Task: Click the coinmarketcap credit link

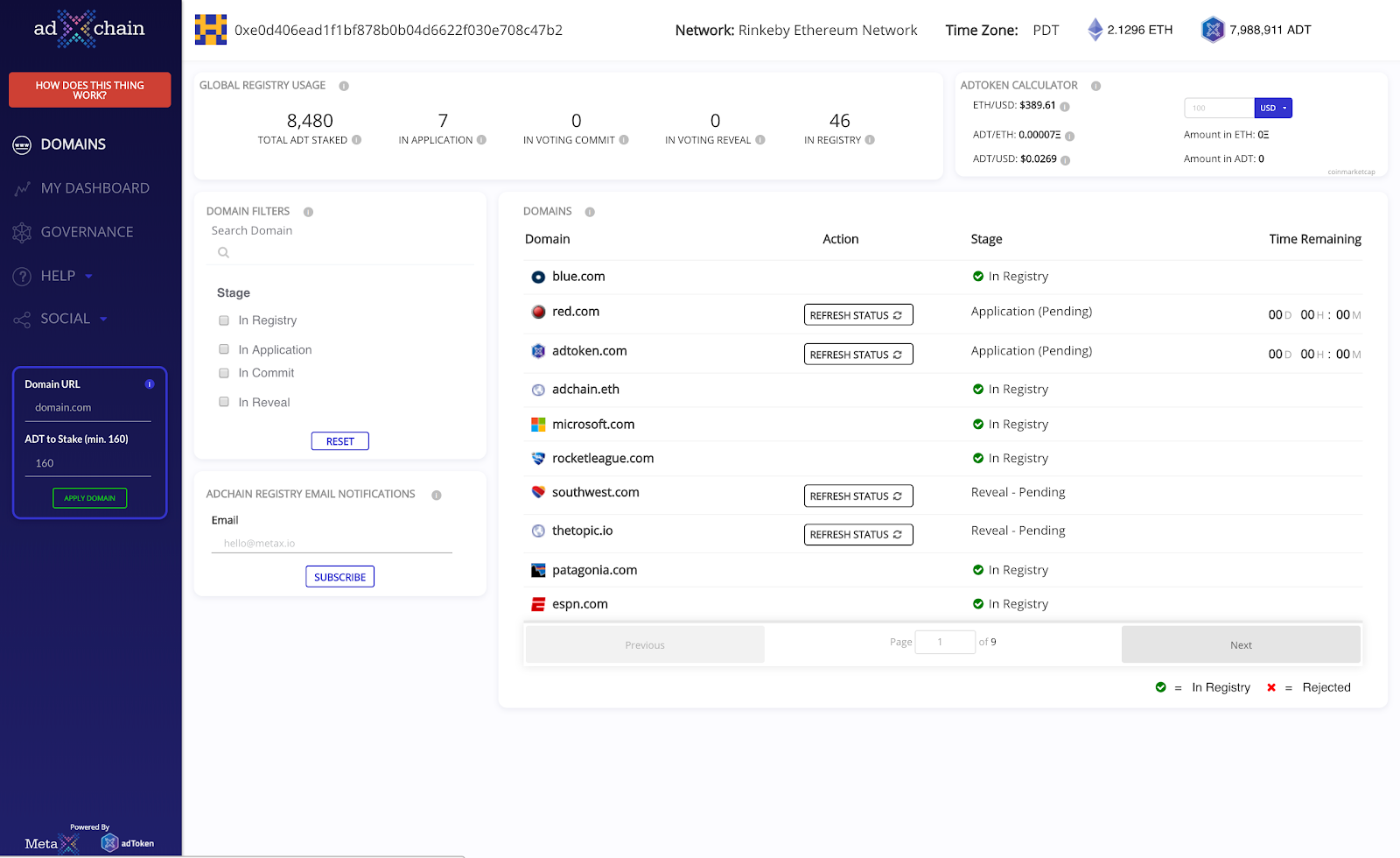Action: 1351,172
